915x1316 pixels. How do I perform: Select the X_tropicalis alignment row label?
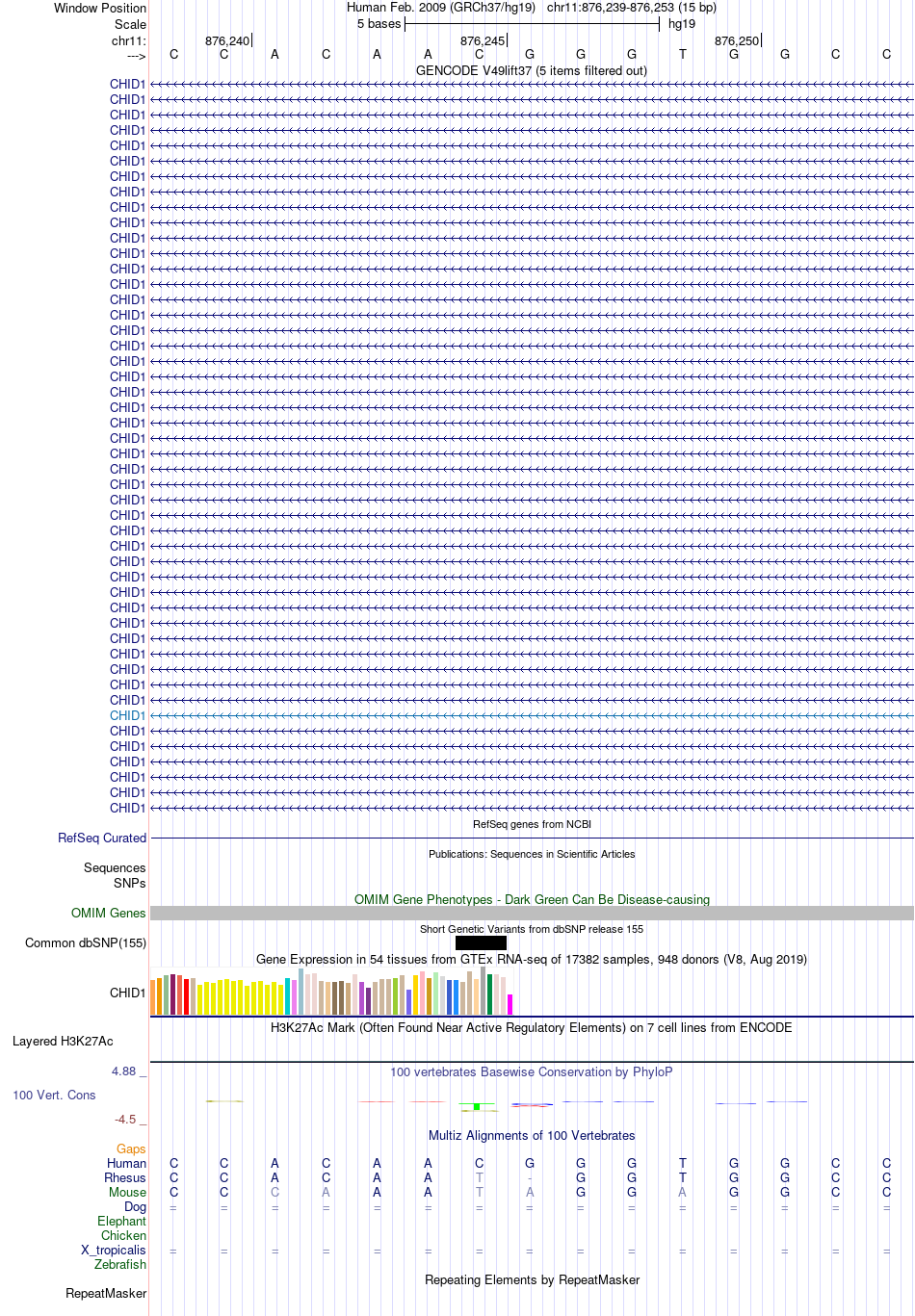coord(114,1250)
